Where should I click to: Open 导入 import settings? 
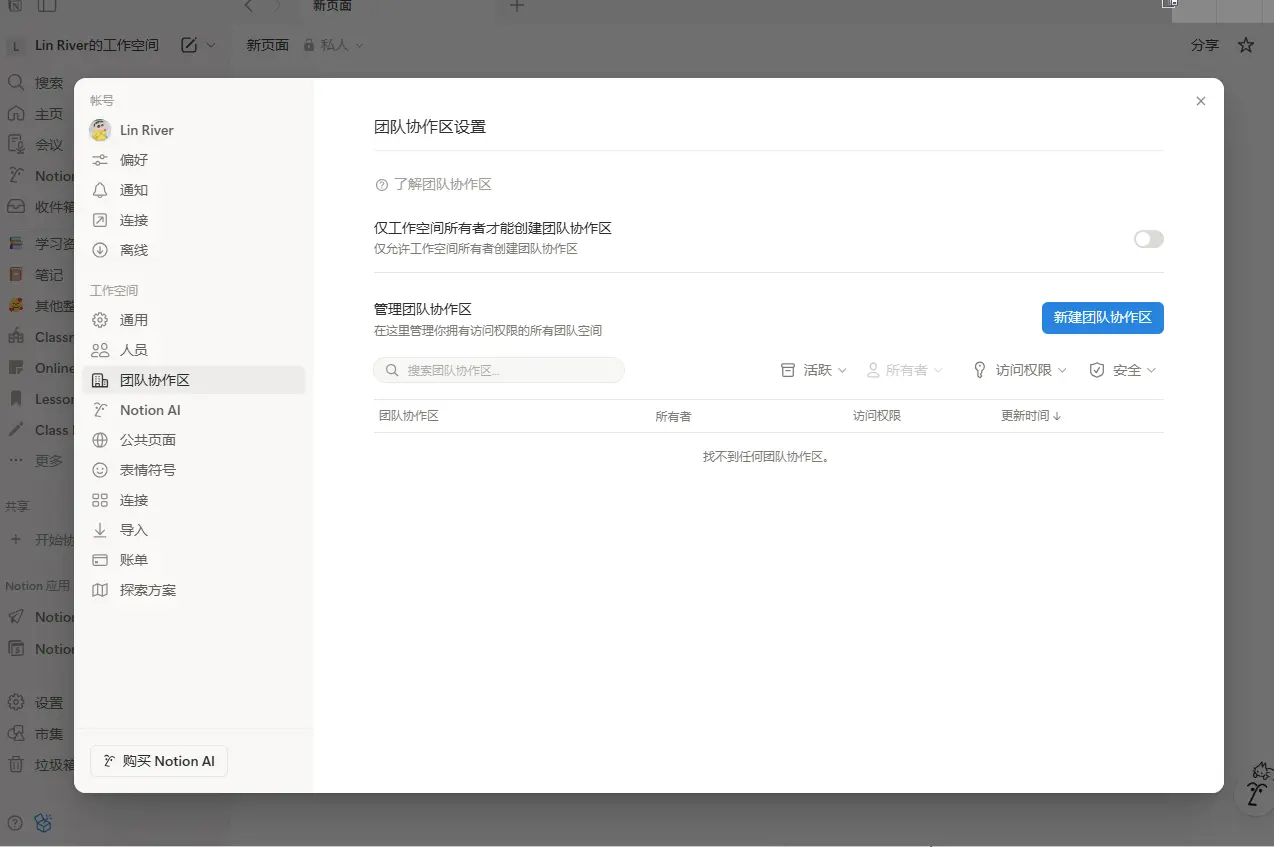pyautogui.click(x=193, y=530)
